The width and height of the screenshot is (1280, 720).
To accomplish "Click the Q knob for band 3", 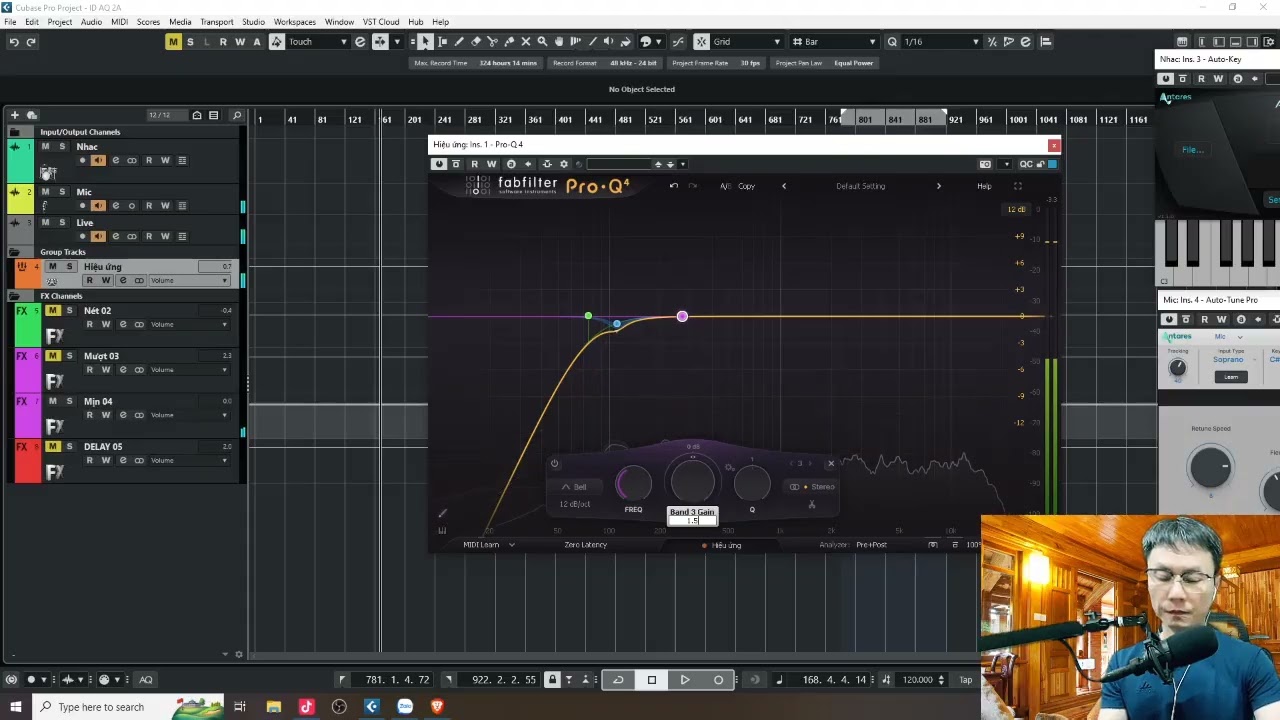I will 752,484.
